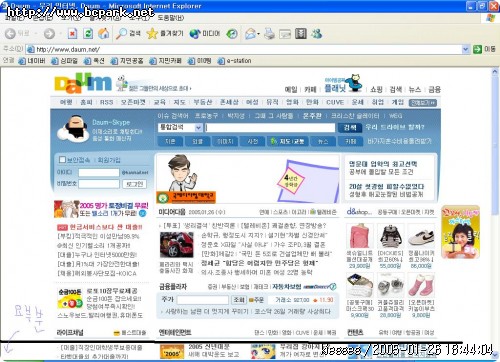Click the 검색 button beside Daum search box
Image resolution: width=500 pixels, height=362 pixels.
pos(350,127)
